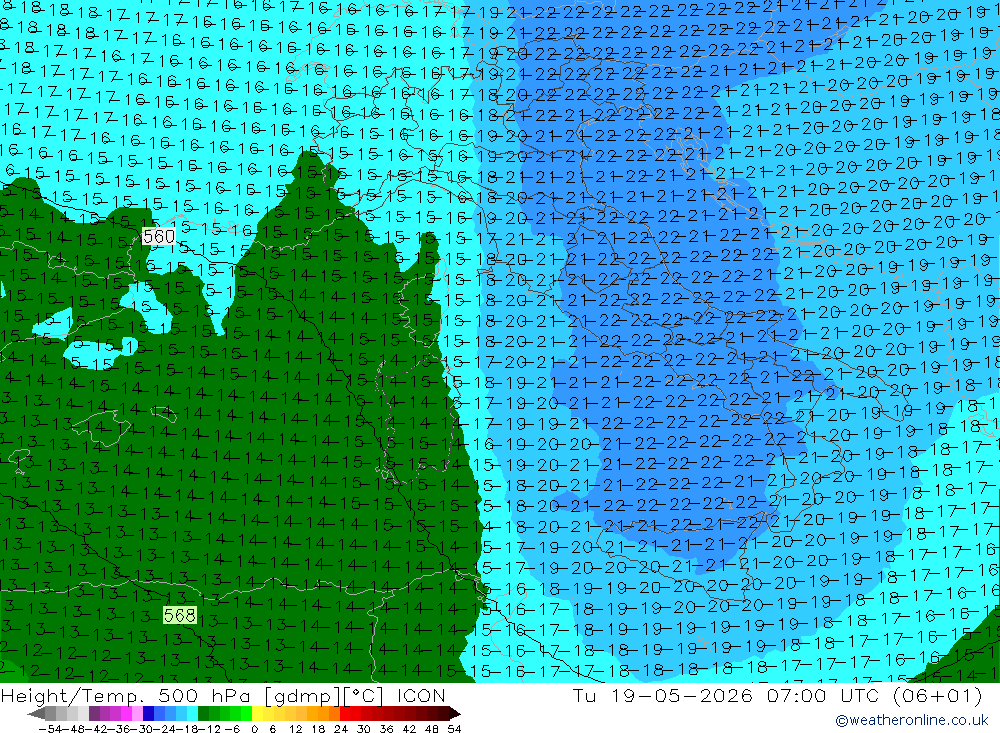Click the '0' legend scale value
This screenshot has height=733, width=1000.
coord(254,729)
